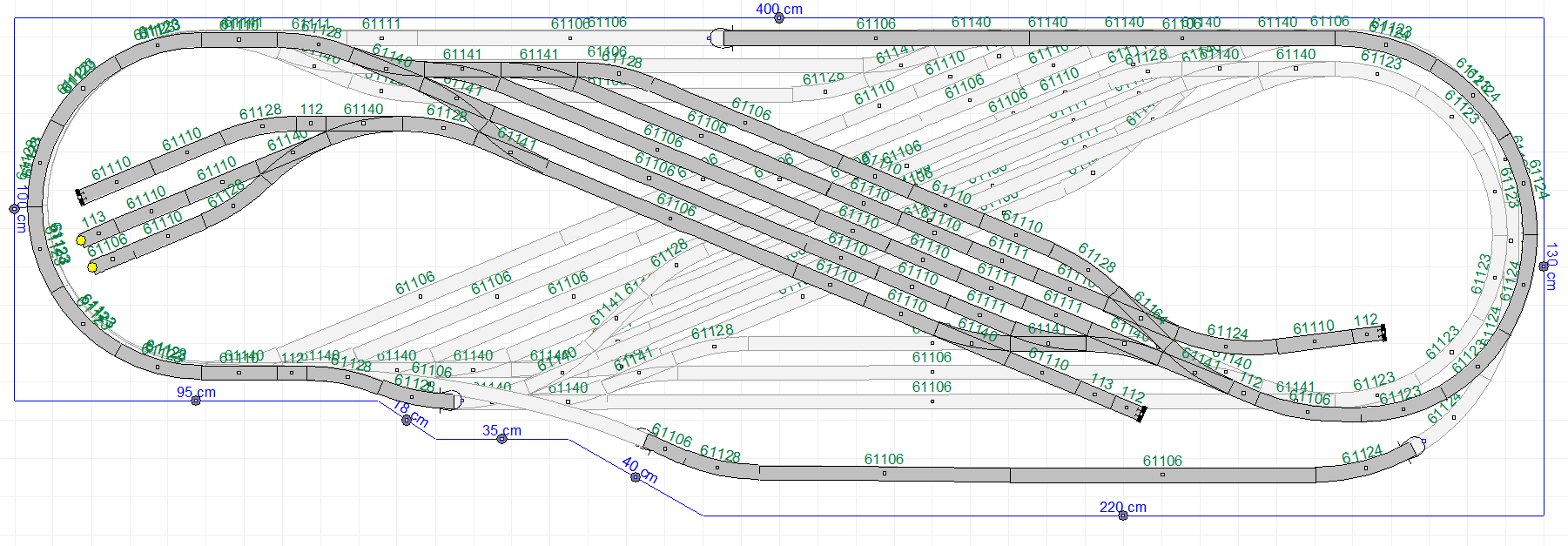Click the 95 cm dimension handle
The height and width of the screenshot is (546, 1568).
(196, 401)
